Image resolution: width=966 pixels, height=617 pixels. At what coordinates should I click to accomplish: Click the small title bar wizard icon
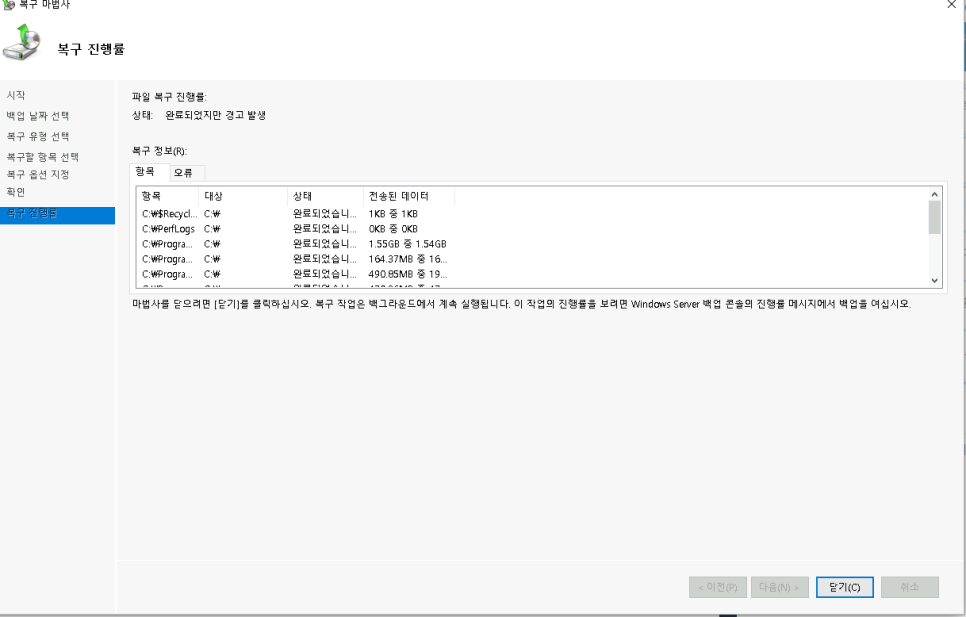(9, 5)
